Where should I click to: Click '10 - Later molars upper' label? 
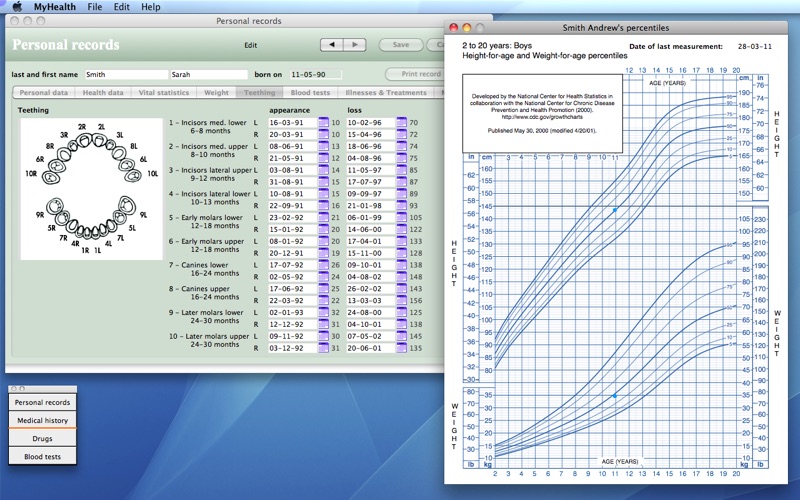pyautogui.click(x=209, y=336)
